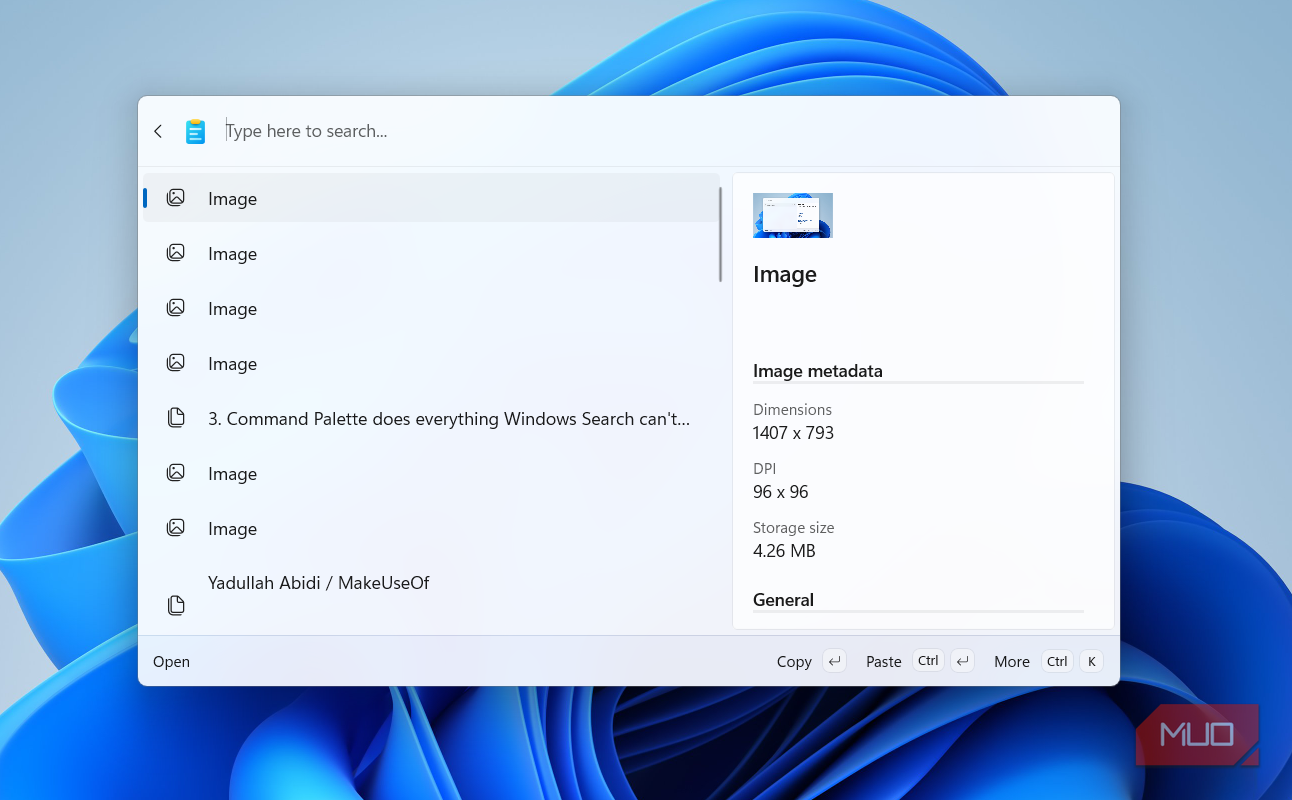
Task: Click the dimensions value '1407 x 793'
Action: click(793, 433)
